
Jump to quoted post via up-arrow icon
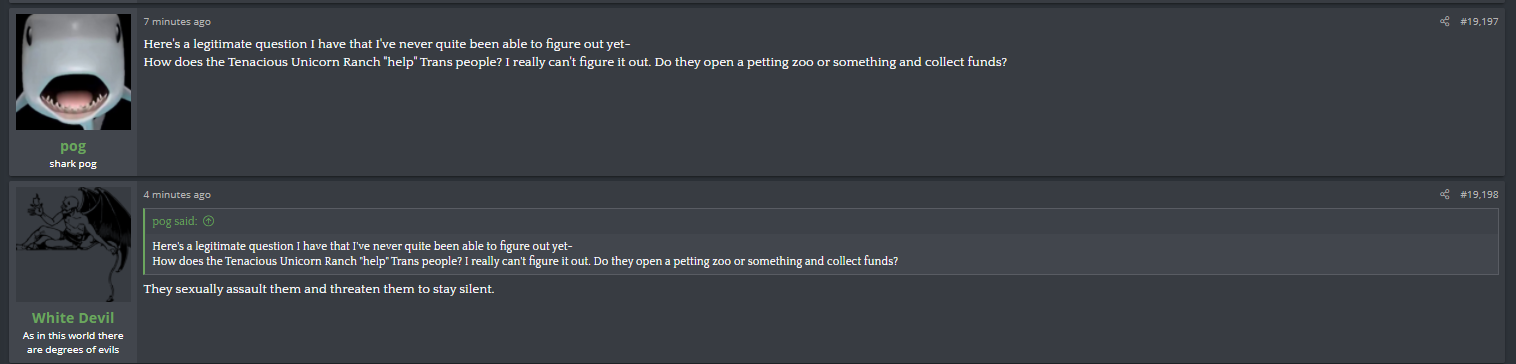click(208, 222)
